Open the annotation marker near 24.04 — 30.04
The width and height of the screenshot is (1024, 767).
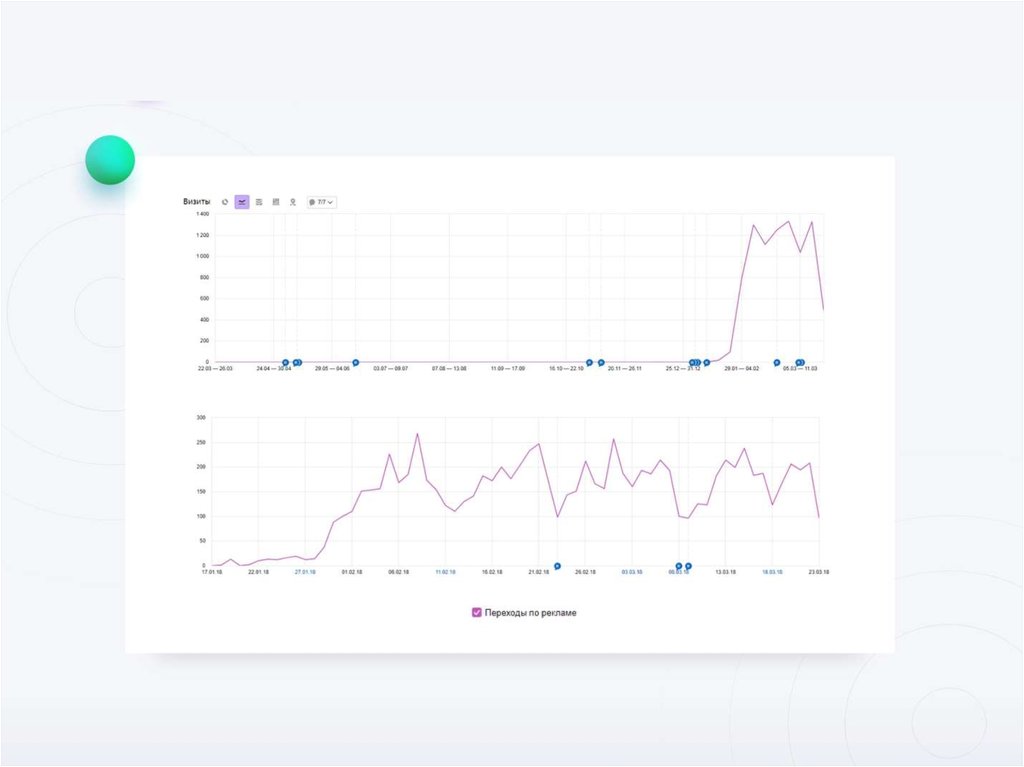tap(285, 363)
